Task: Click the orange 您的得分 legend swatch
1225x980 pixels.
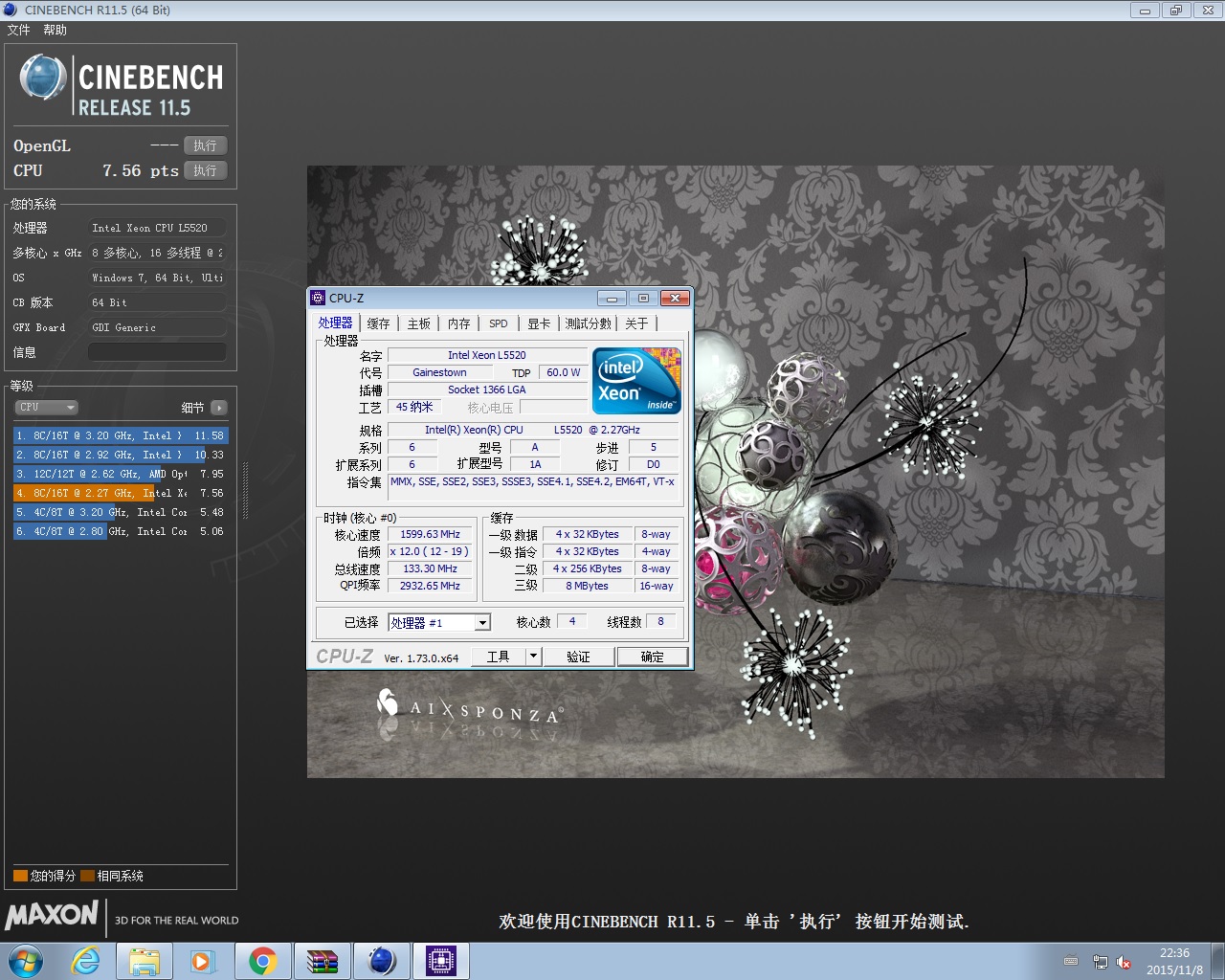Action: pyautogui.click(x=20, y=876)
